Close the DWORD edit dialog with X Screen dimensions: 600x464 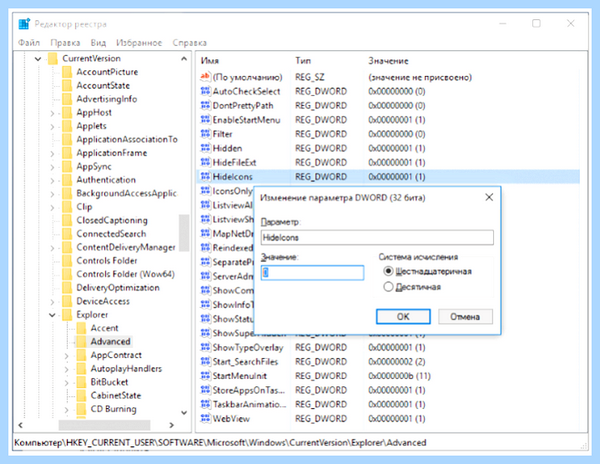[489, 197]
